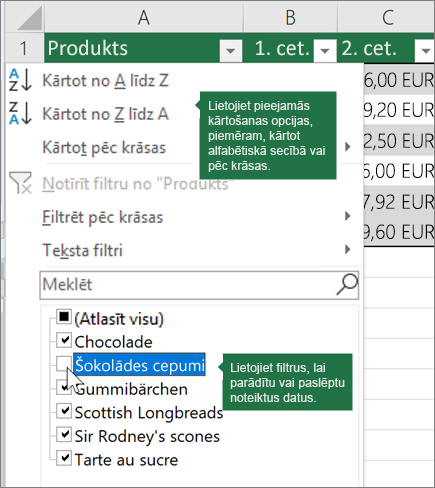435x488 pixels.
Task: Click into the Meklēt search field
Action: [x=199, y=285]
